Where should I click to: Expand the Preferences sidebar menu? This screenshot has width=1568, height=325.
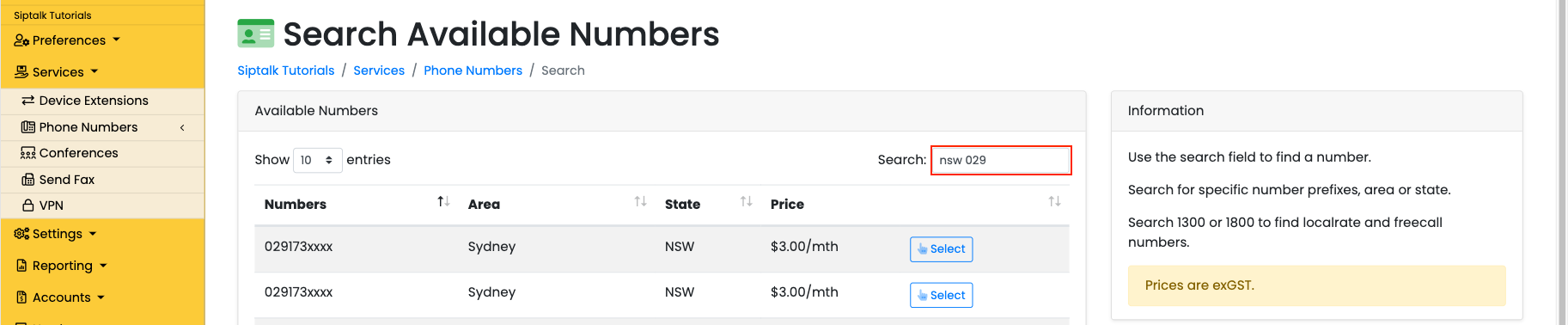click(67, 40)
